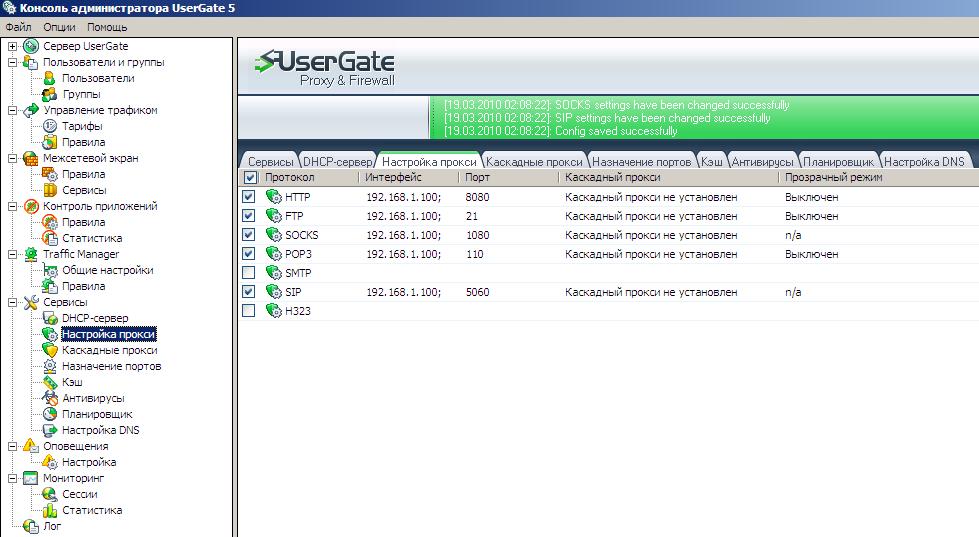
Task: Collapse the Traffic Manager node
Action: tap(12, 254)
